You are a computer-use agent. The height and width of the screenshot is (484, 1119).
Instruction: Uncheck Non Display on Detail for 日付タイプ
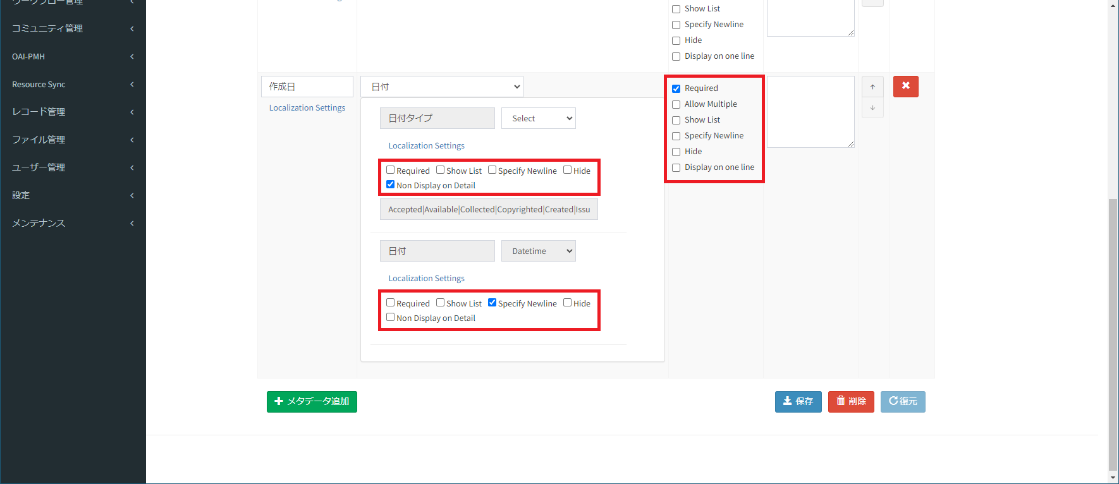[391, 185]
